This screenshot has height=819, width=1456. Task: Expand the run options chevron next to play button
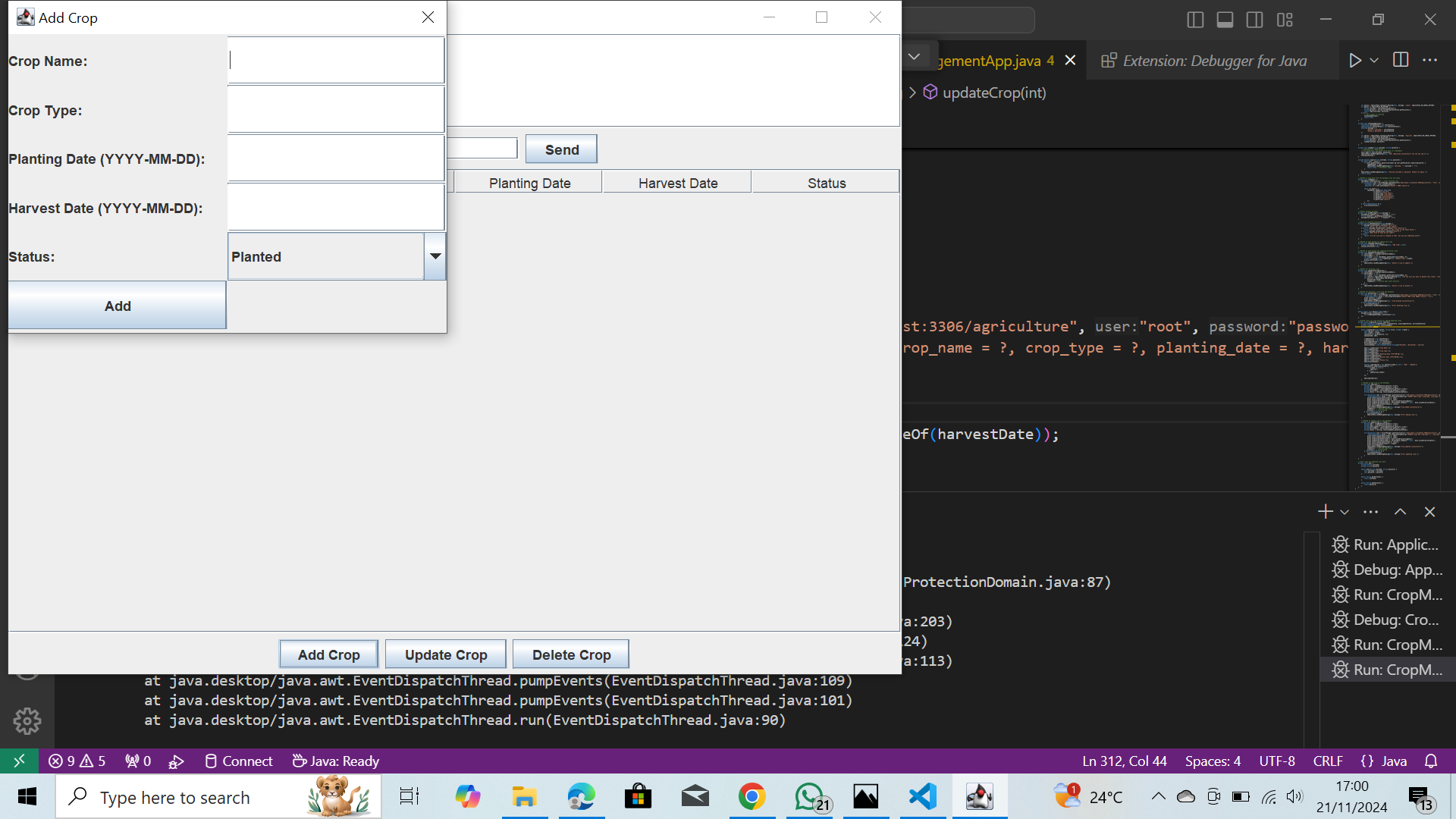click(1374, 60)
